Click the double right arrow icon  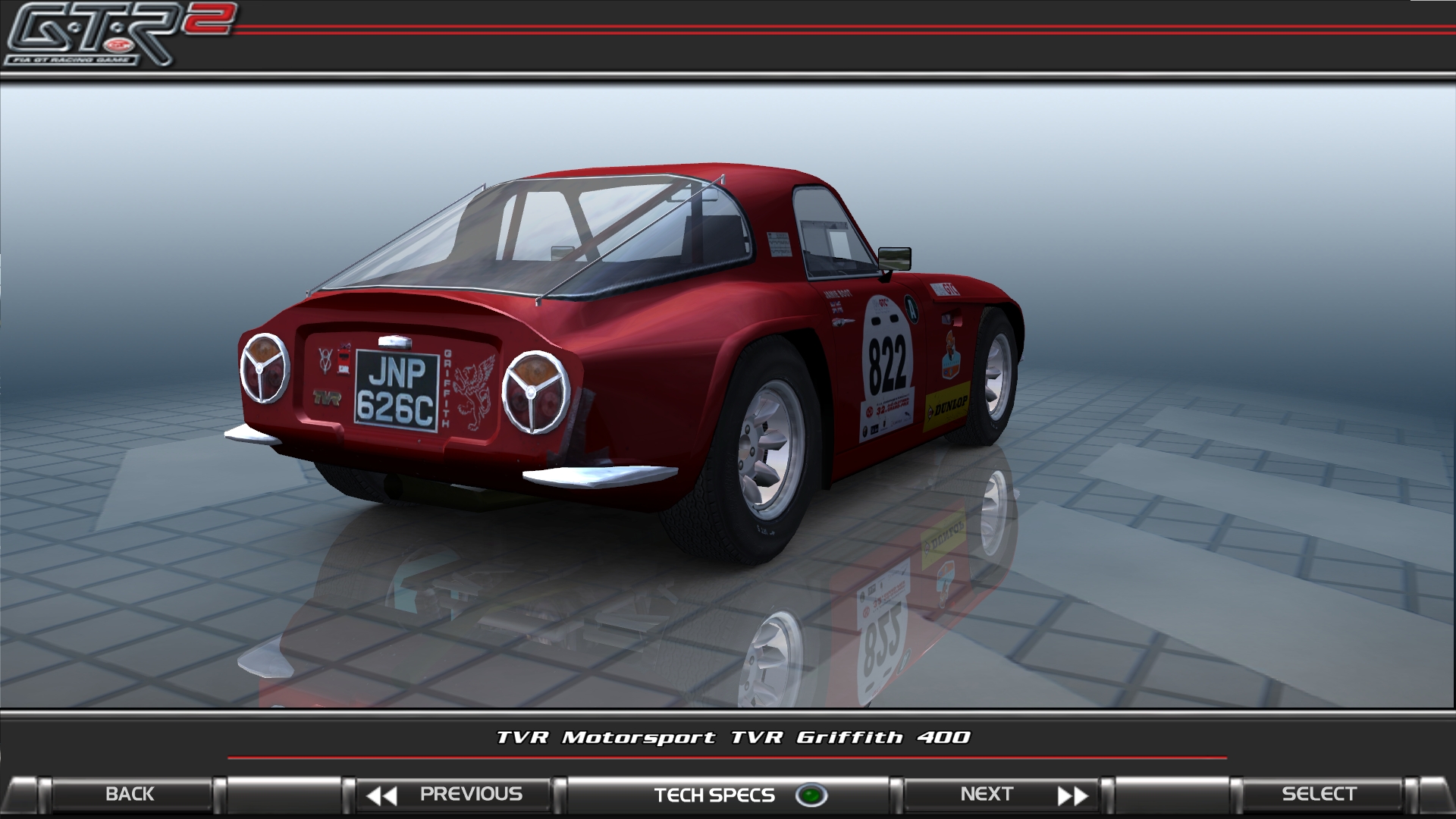[x=1073, y=795]
